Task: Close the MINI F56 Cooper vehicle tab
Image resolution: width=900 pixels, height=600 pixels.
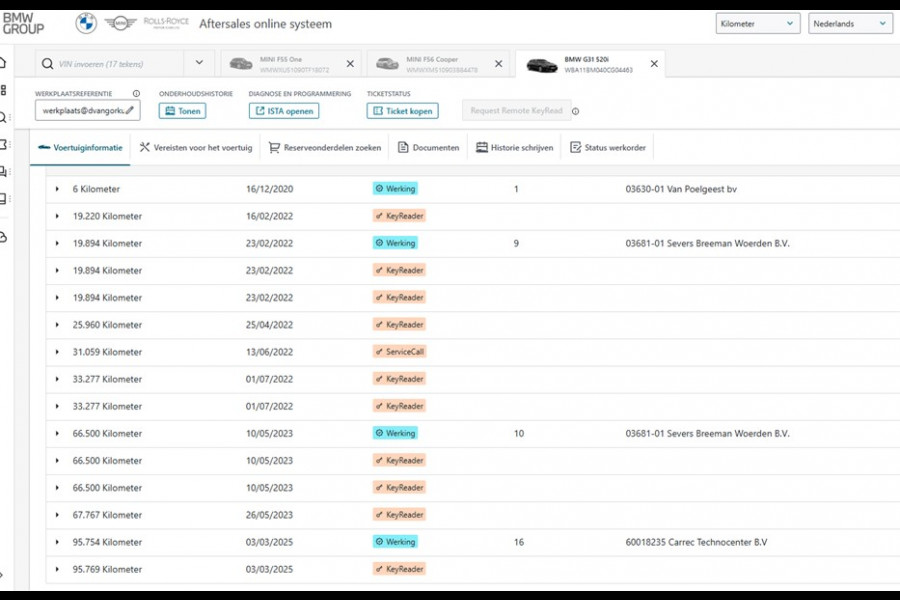Action: coord(498,64)
